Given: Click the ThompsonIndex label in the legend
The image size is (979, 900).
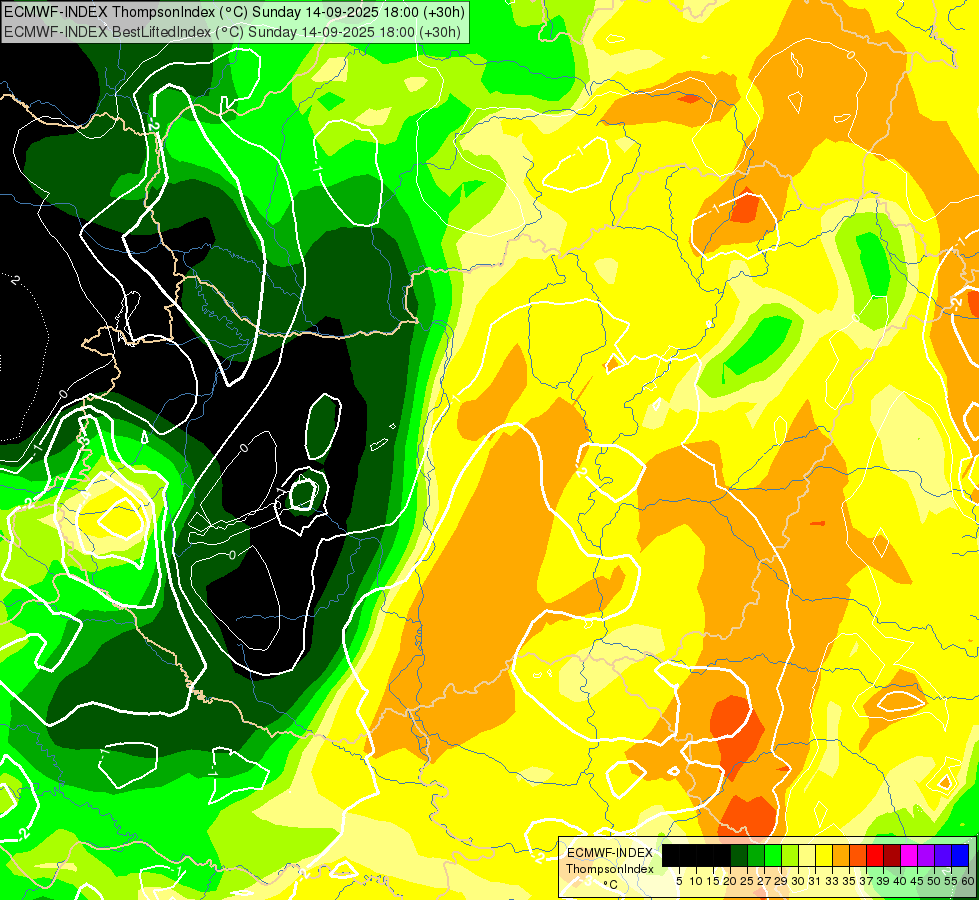Looking at the screenshot, I should tap(610, 869).
